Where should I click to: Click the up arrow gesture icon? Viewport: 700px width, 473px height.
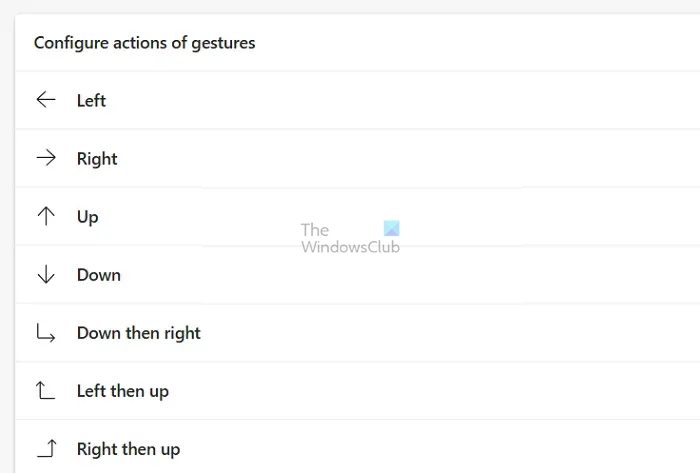(x=45, y=216)
